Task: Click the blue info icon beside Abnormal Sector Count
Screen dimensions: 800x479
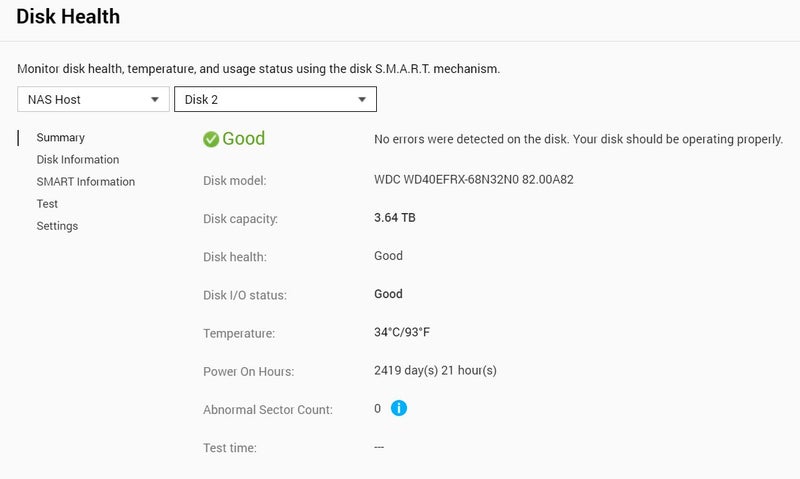Action: 399,409
